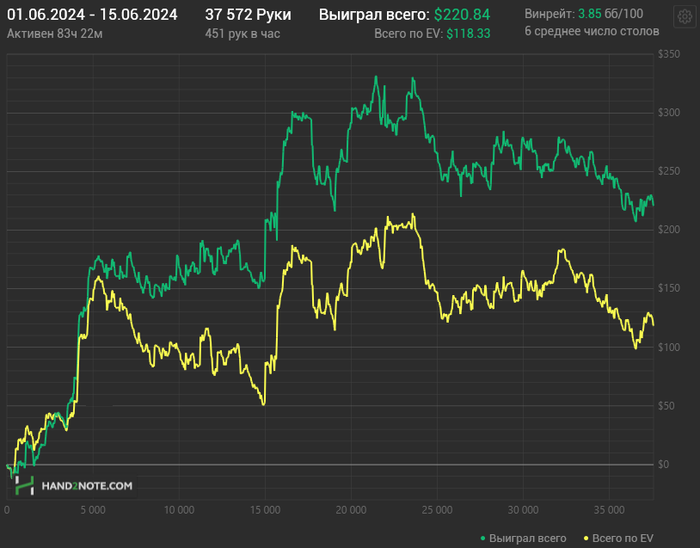The height and width of the screenshot is (548, 700).
Task: Click the $350 y-axis label
Action: click(669, 54)
